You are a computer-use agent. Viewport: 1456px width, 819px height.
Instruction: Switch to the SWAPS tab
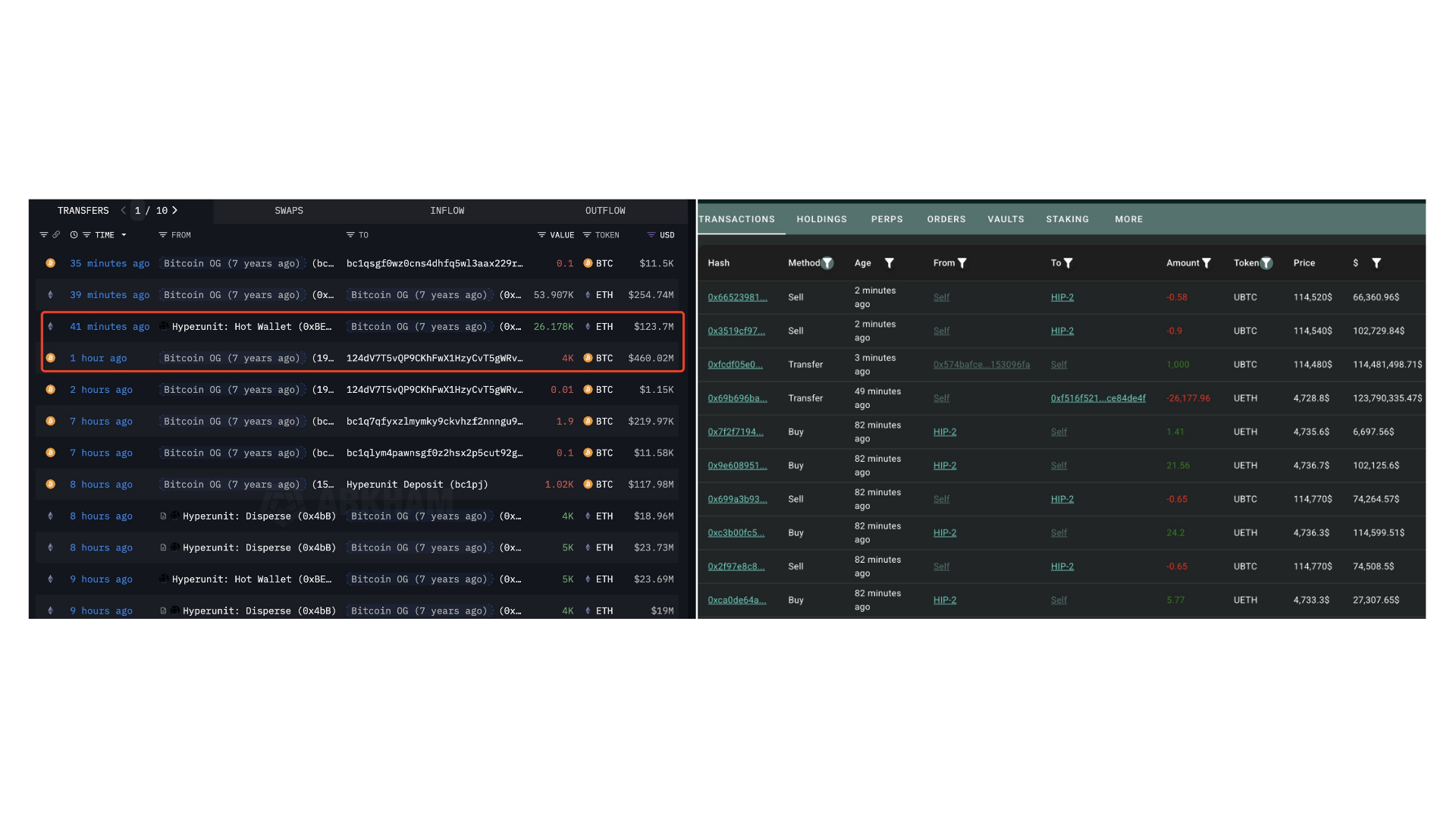[x=288, y=211]
